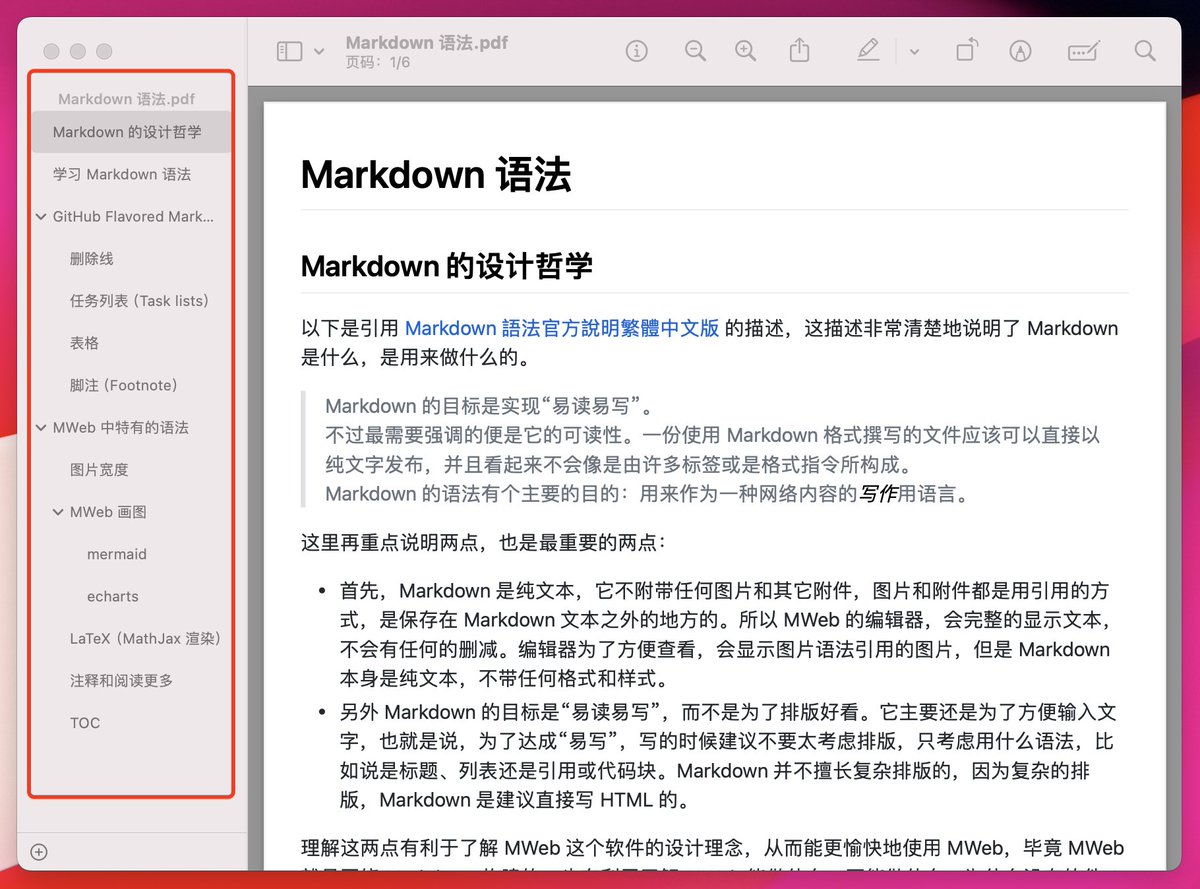This screenshot has height=889, width=1200.
Task: Open the Search magnifier icon
Action: pos(1145,51)
